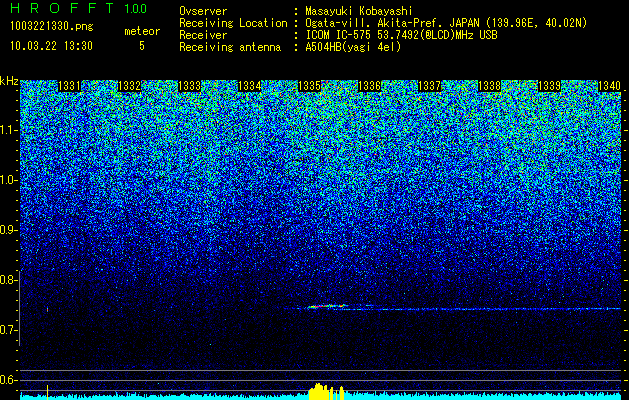Viewport: 629px width, 400px height.
Task: Click the name Masayuki Kobayashi
Action: 359,11
